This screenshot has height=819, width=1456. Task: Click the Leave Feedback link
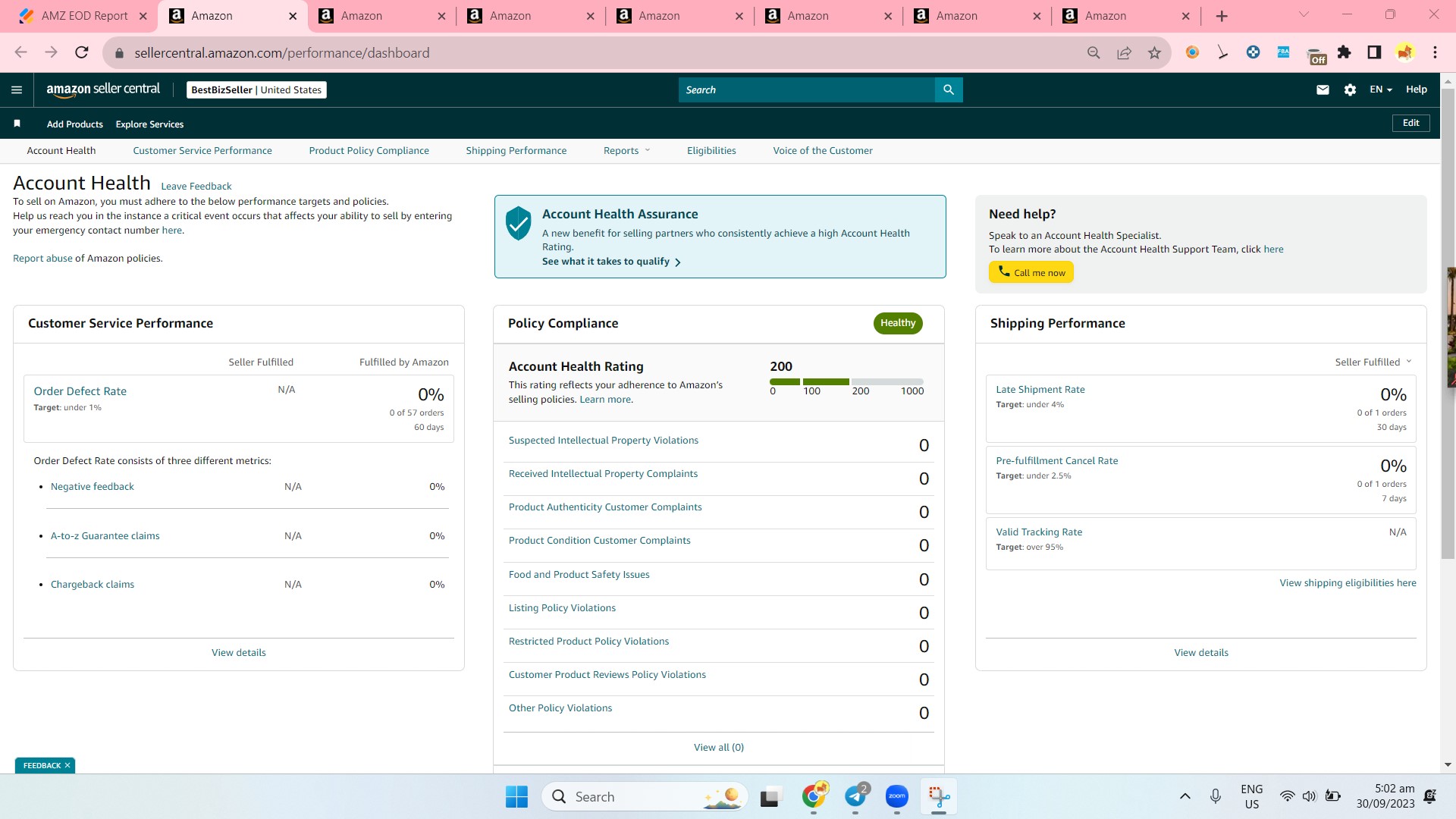(x=196, y=186)
